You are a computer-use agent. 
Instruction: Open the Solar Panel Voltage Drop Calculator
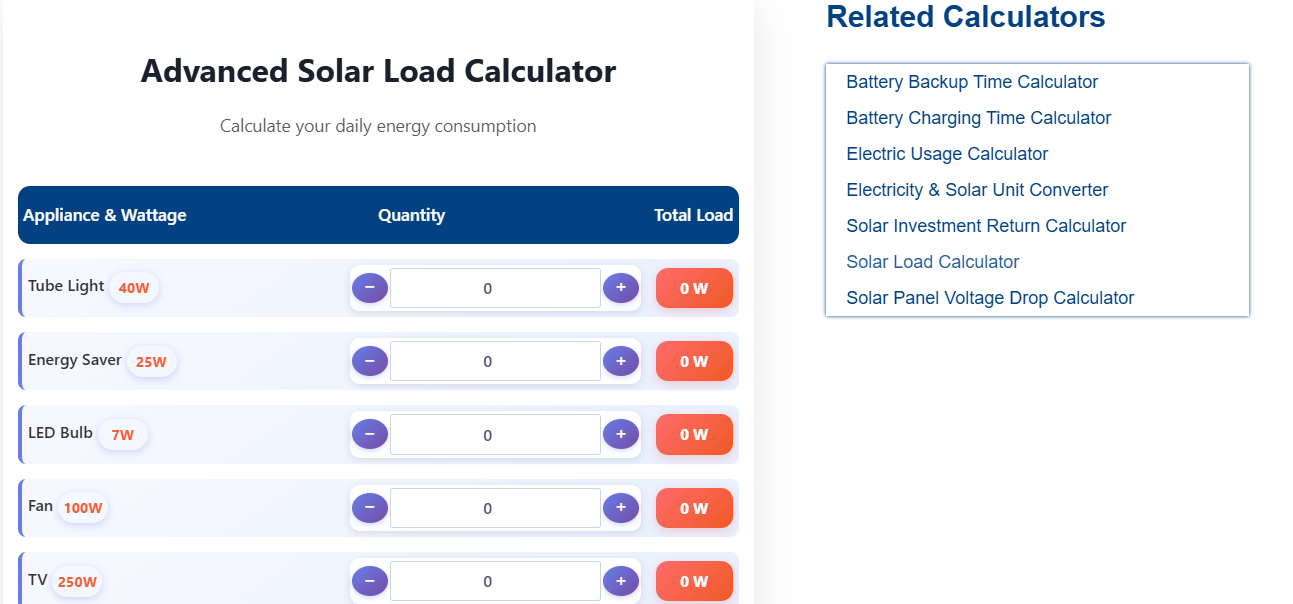coord(990,297)
